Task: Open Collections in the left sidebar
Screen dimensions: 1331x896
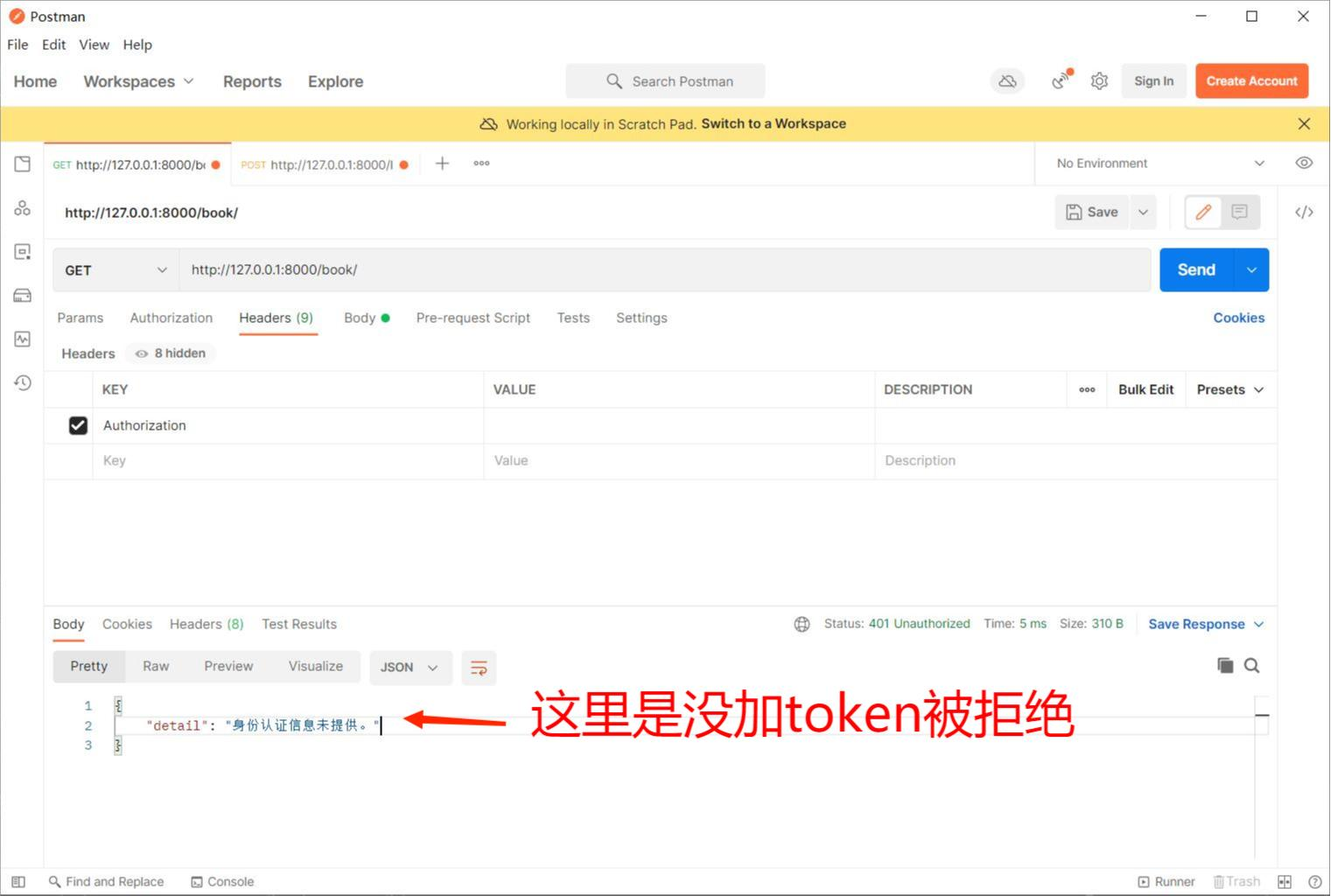Action: point(23,164)
